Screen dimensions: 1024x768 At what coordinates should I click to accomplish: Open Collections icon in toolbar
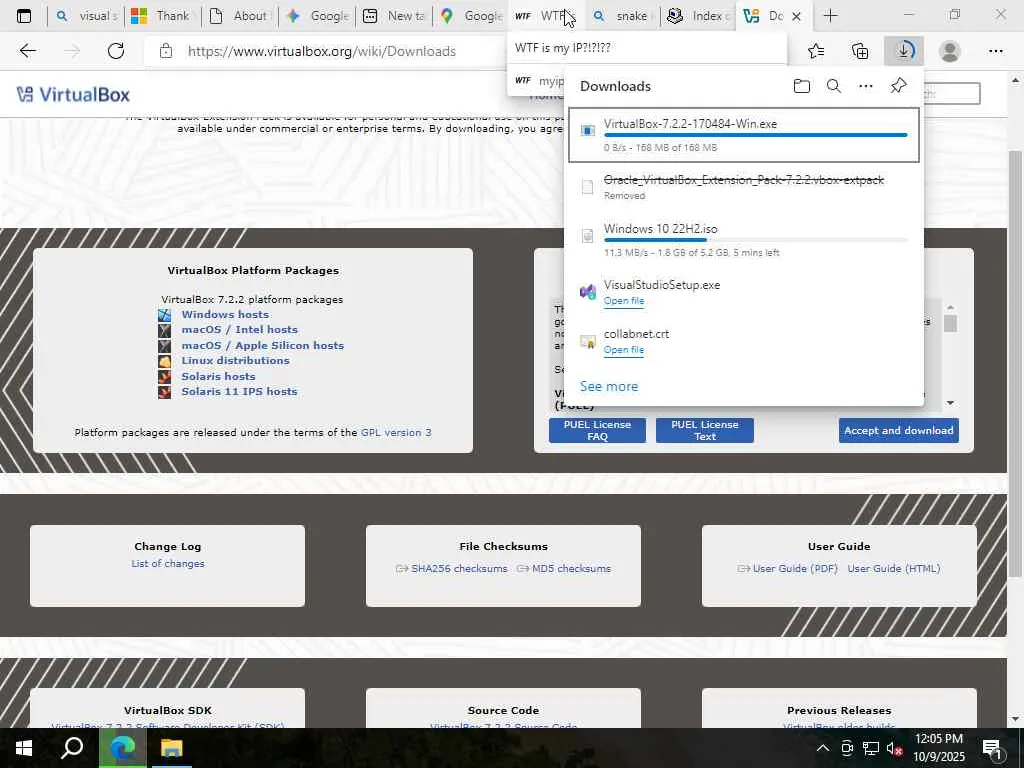860,51
